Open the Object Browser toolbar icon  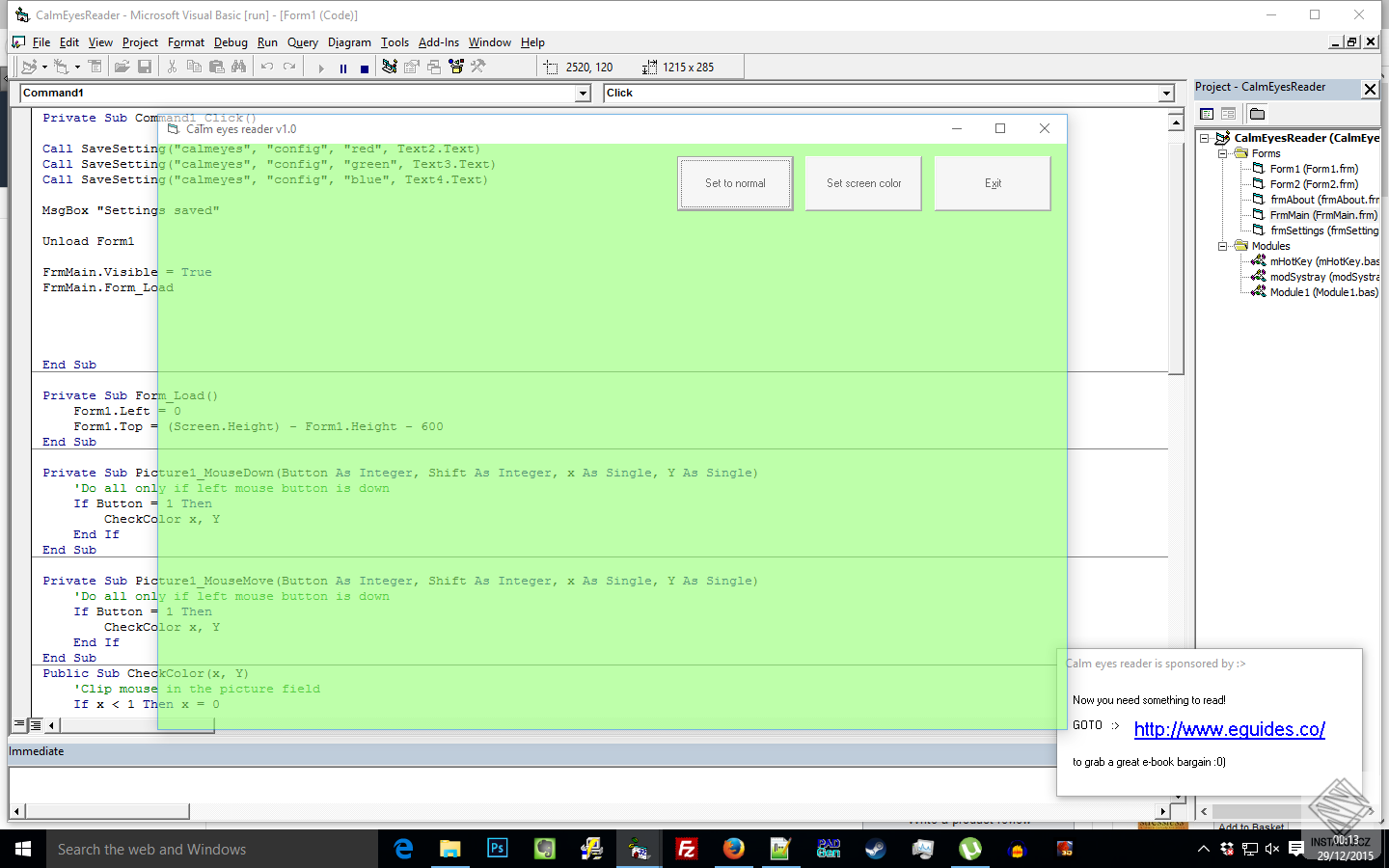(456, 67)
